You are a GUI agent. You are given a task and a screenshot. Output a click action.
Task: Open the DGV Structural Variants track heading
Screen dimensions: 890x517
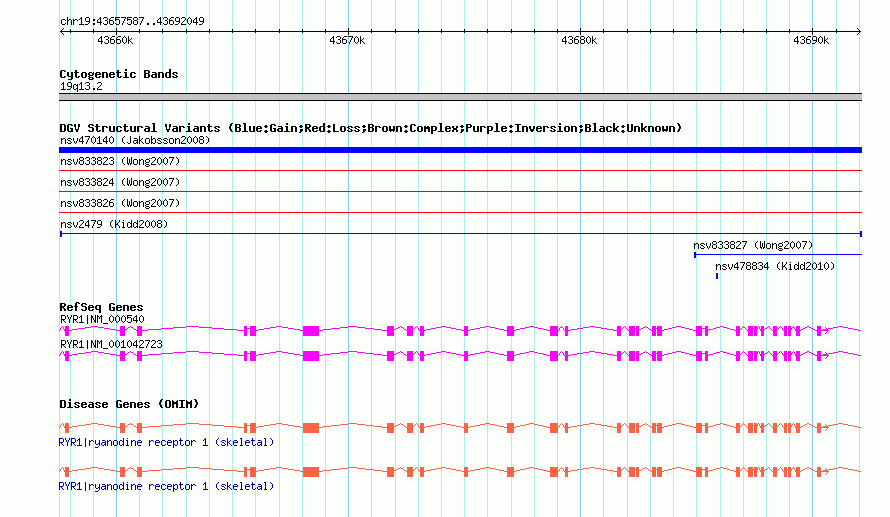371,128
